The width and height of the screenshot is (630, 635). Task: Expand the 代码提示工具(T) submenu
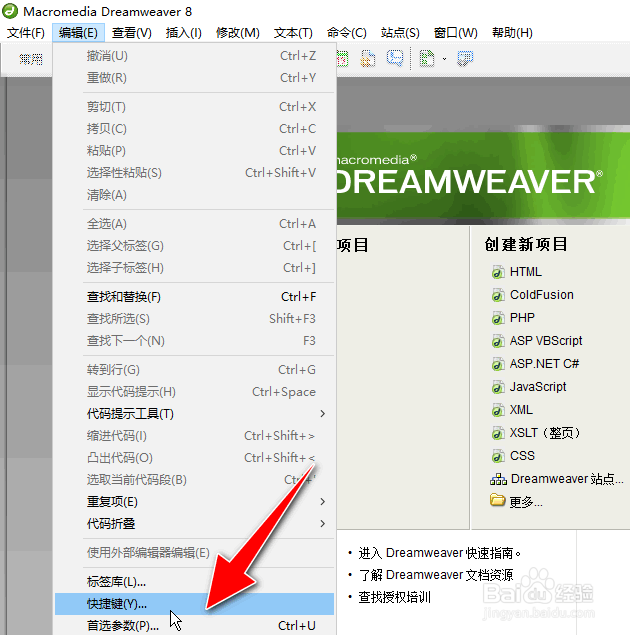tap(194, 414)
